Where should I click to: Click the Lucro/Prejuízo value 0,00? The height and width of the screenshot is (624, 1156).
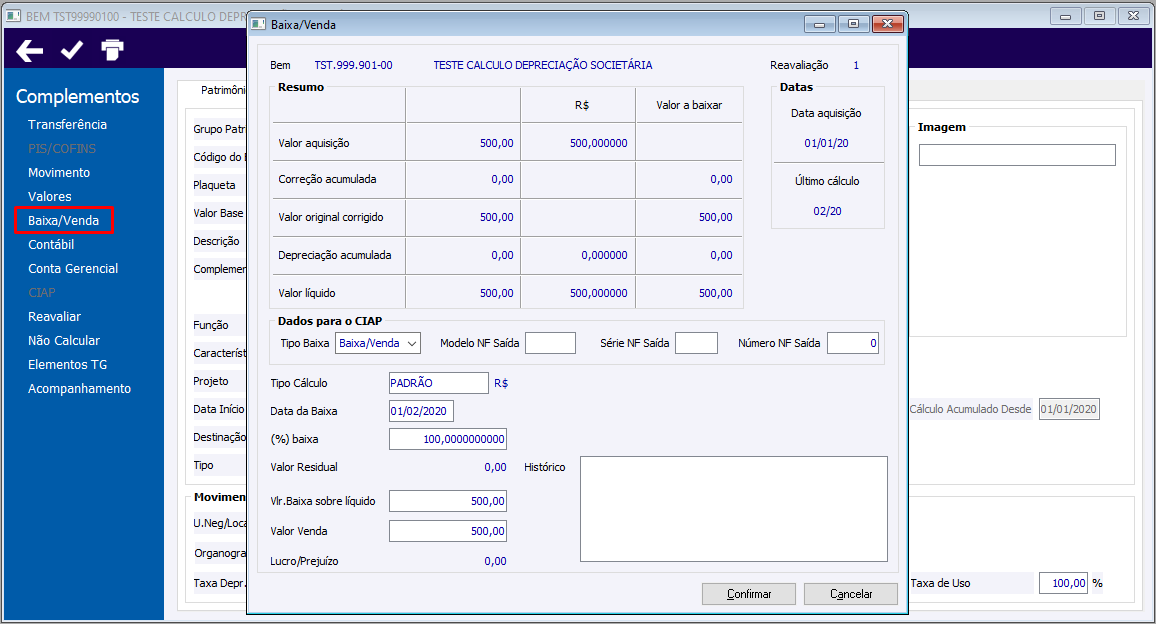point(495,561)
